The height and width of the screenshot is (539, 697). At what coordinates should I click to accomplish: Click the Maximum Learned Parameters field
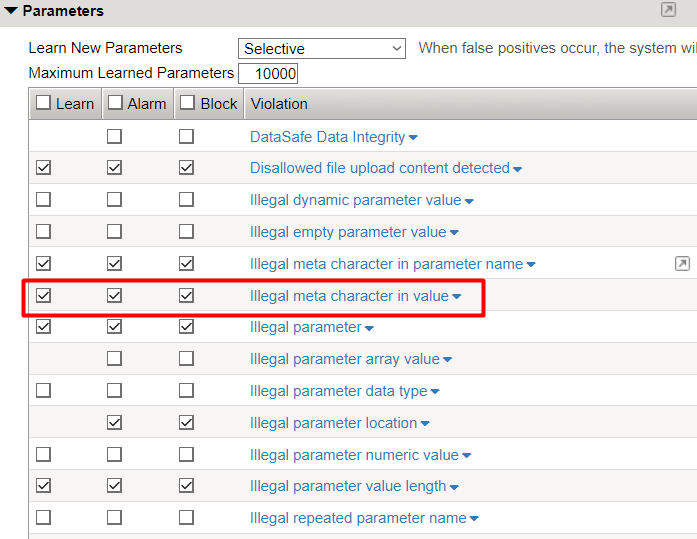(x=268, y=73)
